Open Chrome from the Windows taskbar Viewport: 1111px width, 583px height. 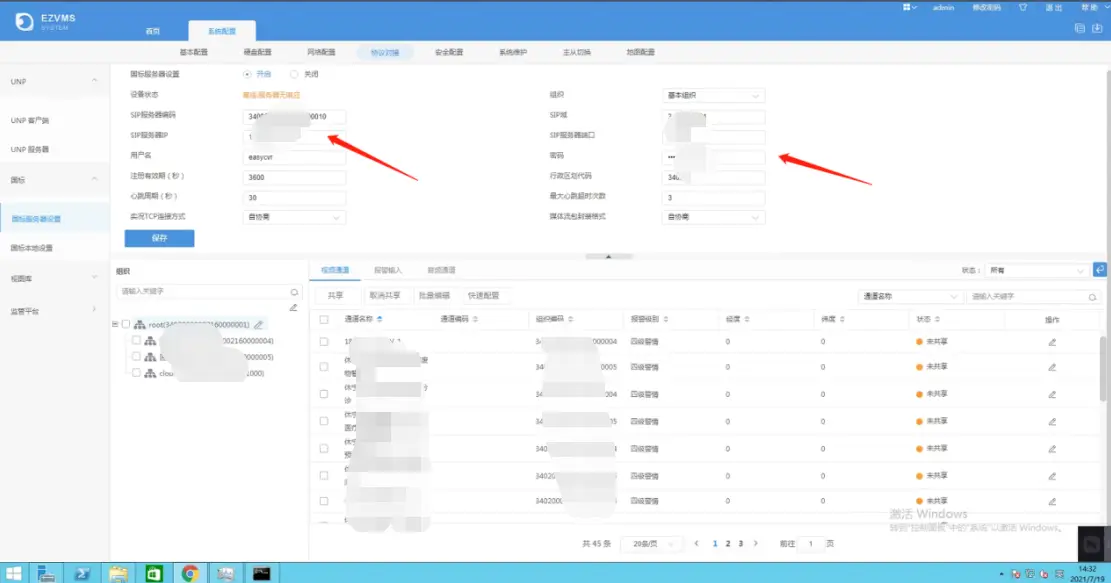pyautogui.click(x=188, y=573)
